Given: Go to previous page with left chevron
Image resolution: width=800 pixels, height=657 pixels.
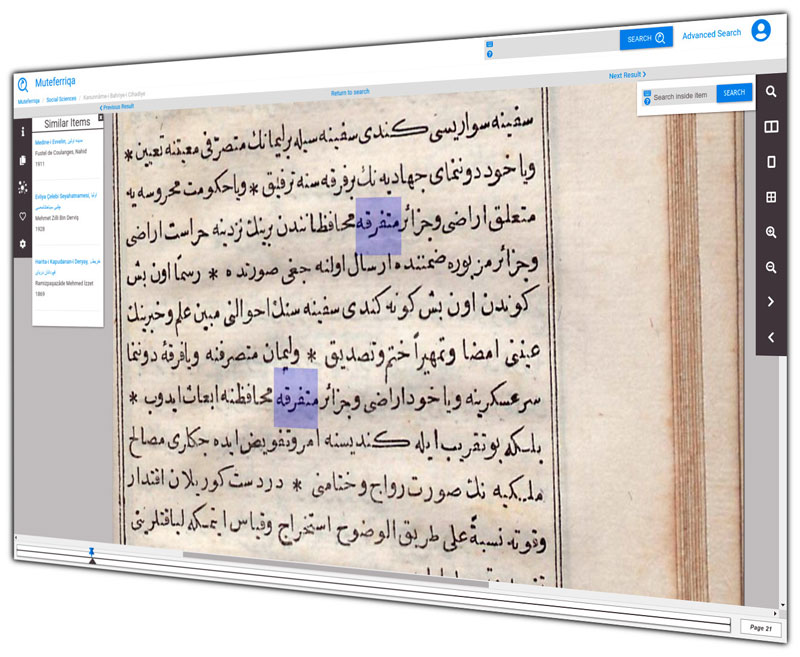Looking at the screenshot, I should [x=771, y=337].
